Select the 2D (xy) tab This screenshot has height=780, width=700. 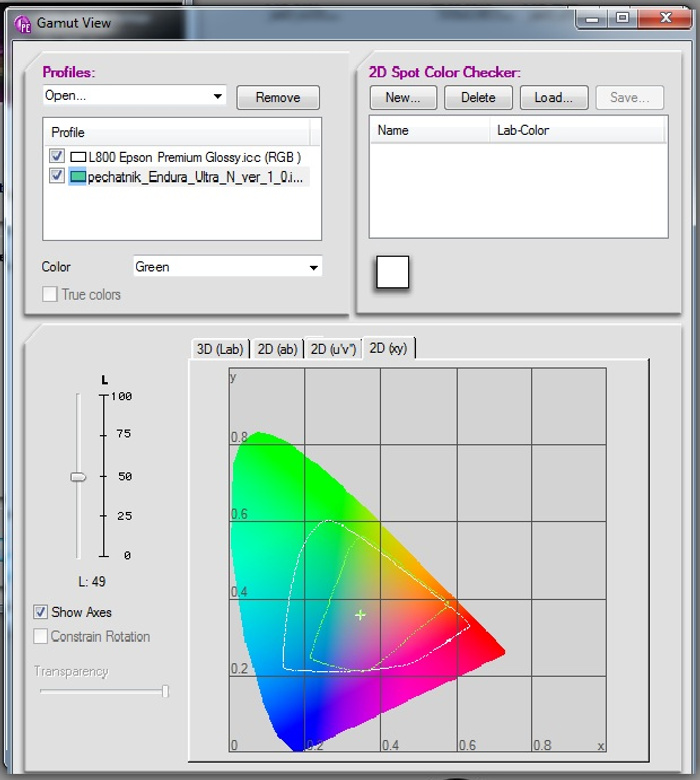[388, 348]
